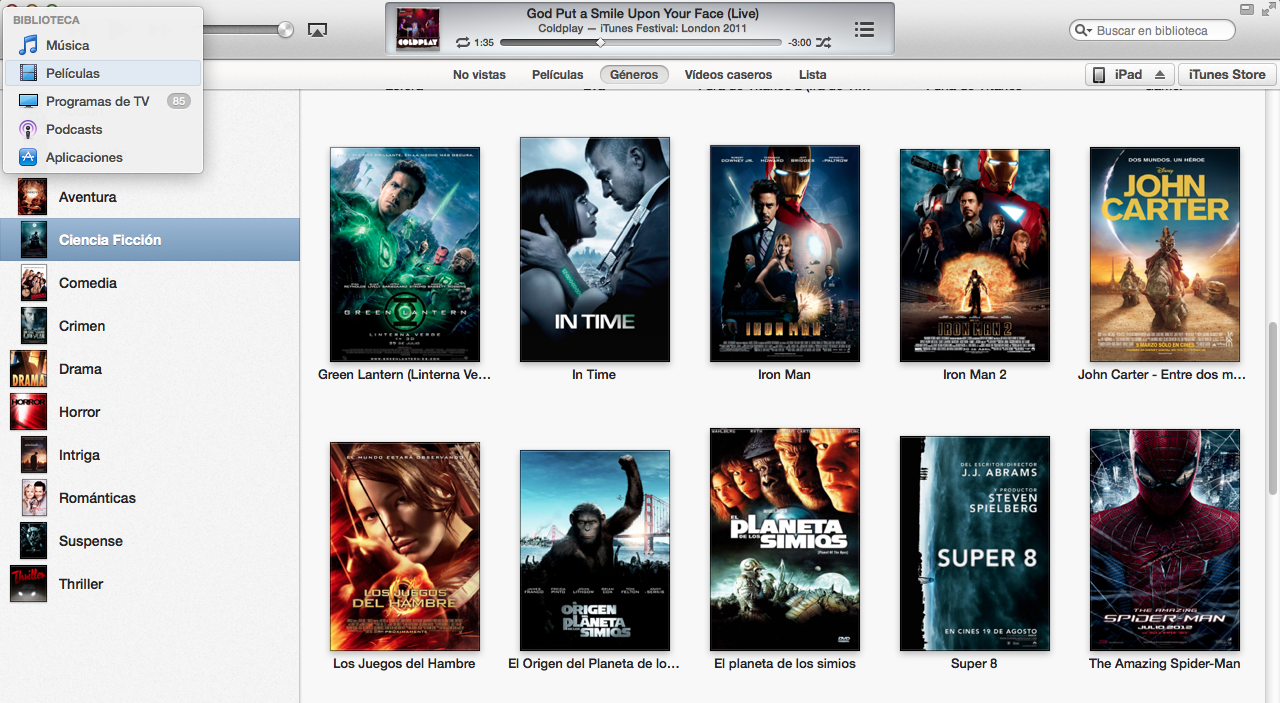Screen dimensions: 1280x703
Task: Click the volume slider knob
Action: click(x=286, y=30)
